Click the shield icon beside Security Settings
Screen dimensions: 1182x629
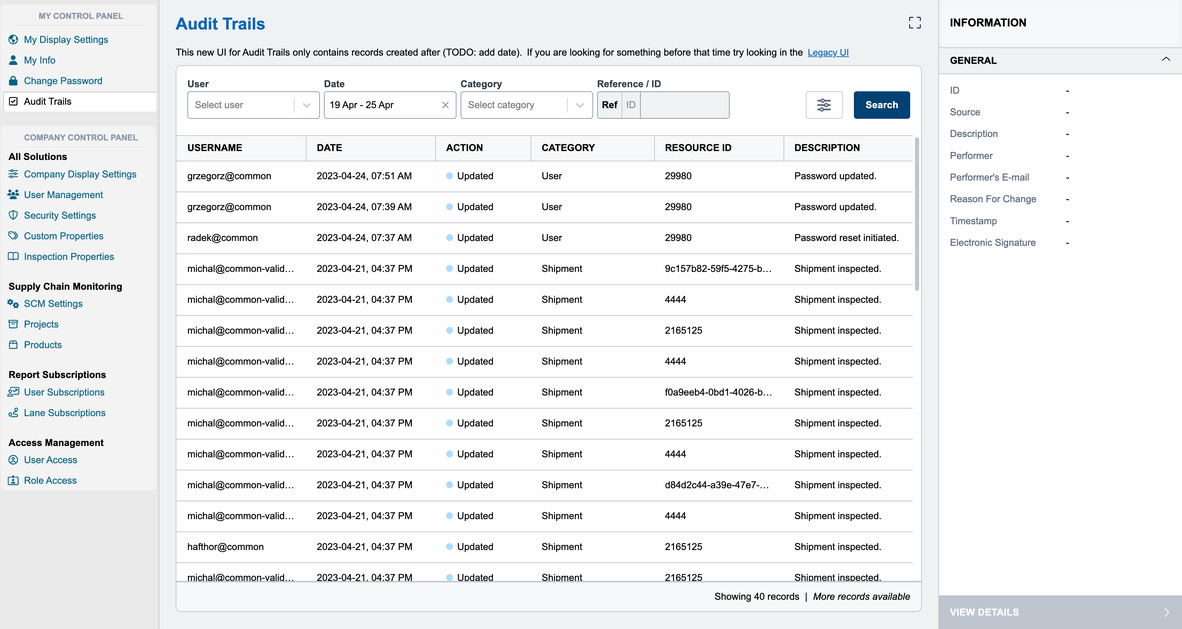tap(13, 215)
